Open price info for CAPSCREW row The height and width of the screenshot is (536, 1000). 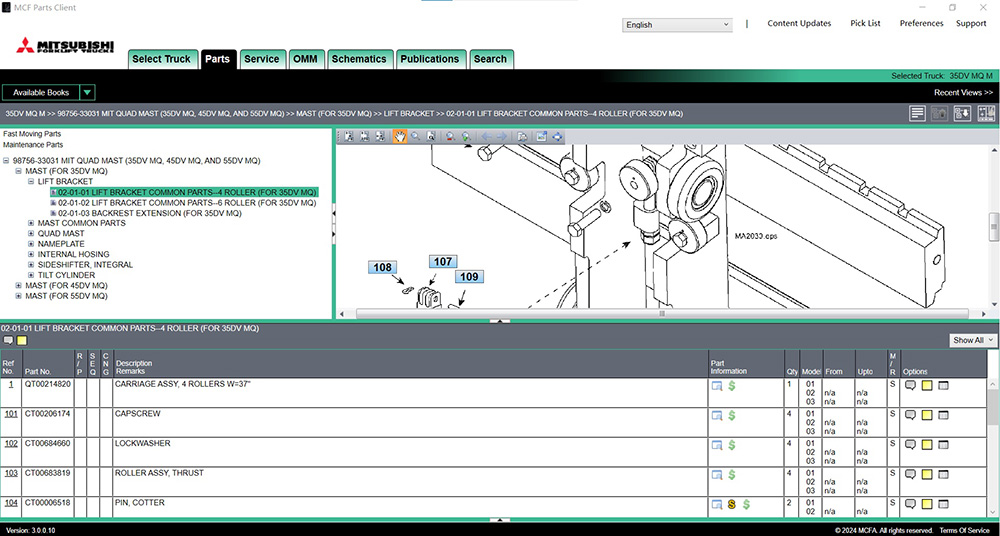pyautogui.click(x=732, y=415)
